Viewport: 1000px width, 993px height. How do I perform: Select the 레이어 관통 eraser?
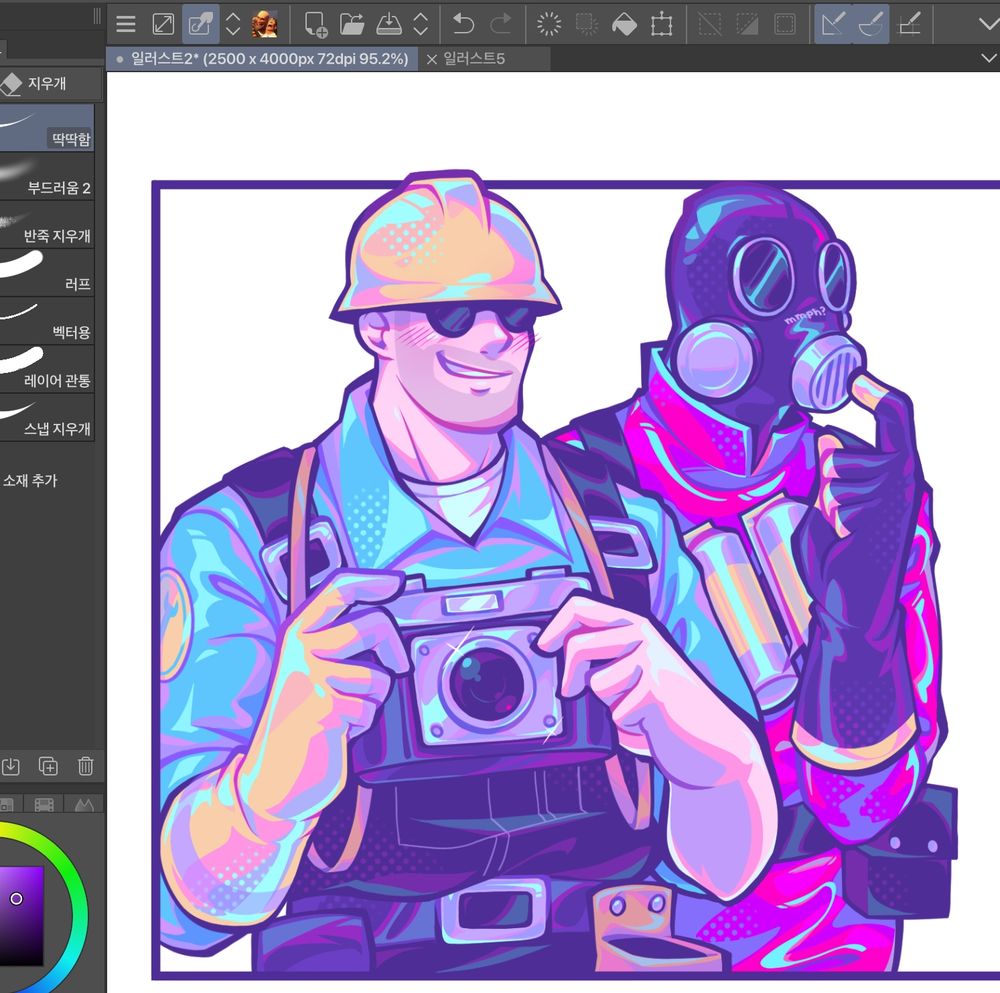click(47, 369)
